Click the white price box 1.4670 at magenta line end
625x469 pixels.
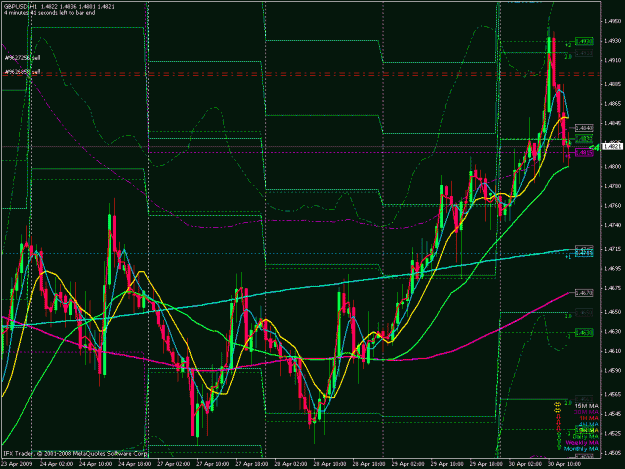(584, 293)
